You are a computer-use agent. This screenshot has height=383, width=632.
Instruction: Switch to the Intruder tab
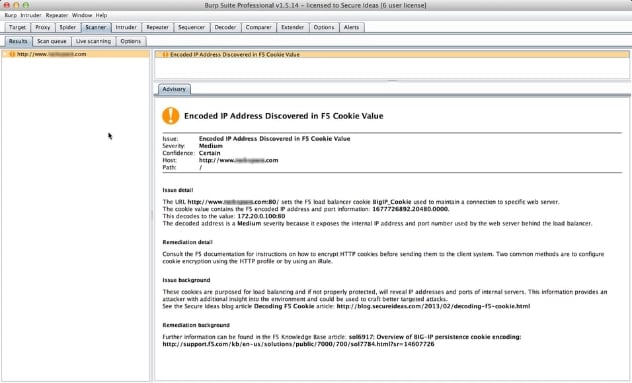pyautogui.click(x=126, y=27)
